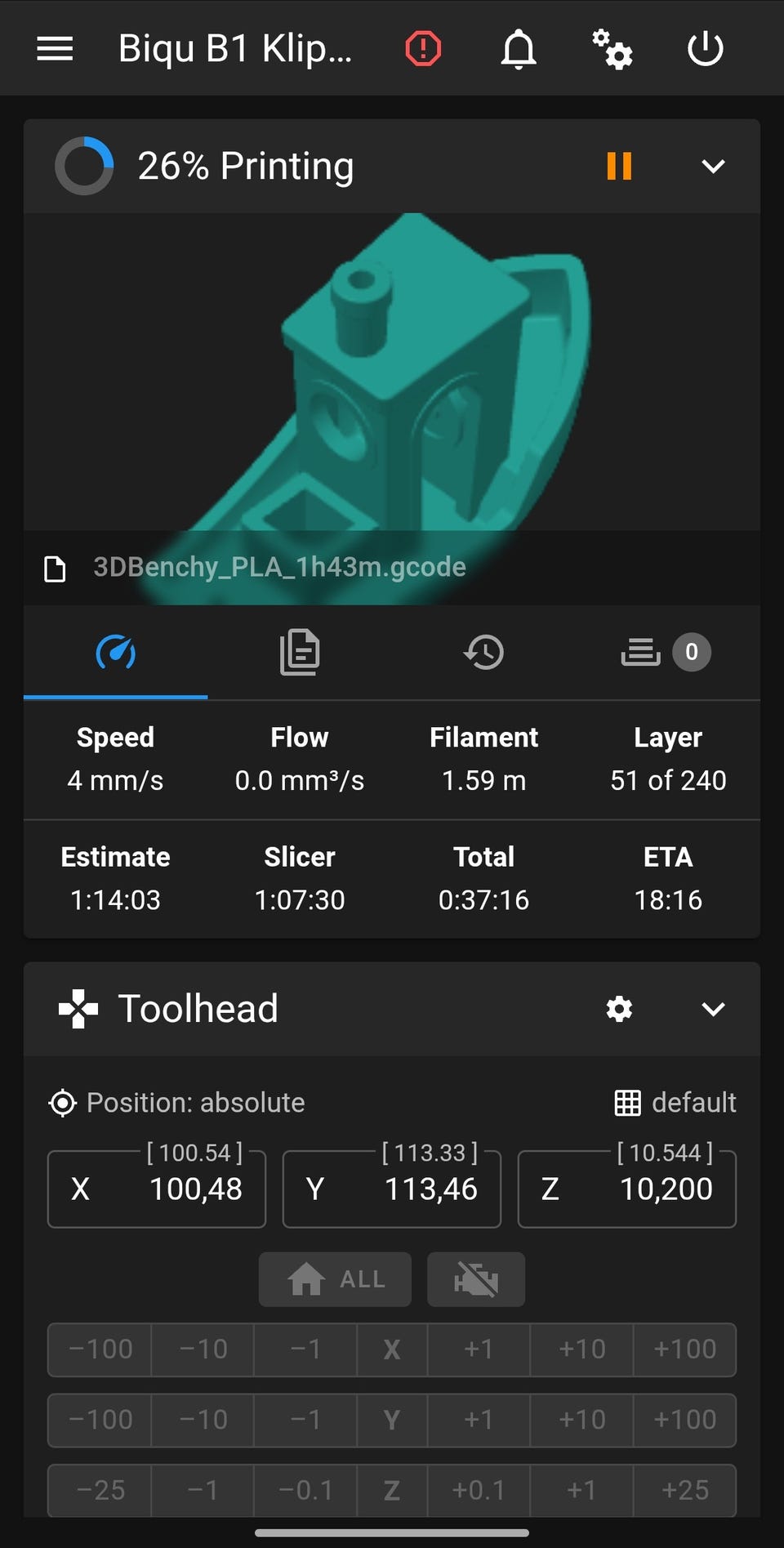The height and width of the screenshot is (1548, 784).
Task: Click the X axis +10 button
Action: [581, 1349]
